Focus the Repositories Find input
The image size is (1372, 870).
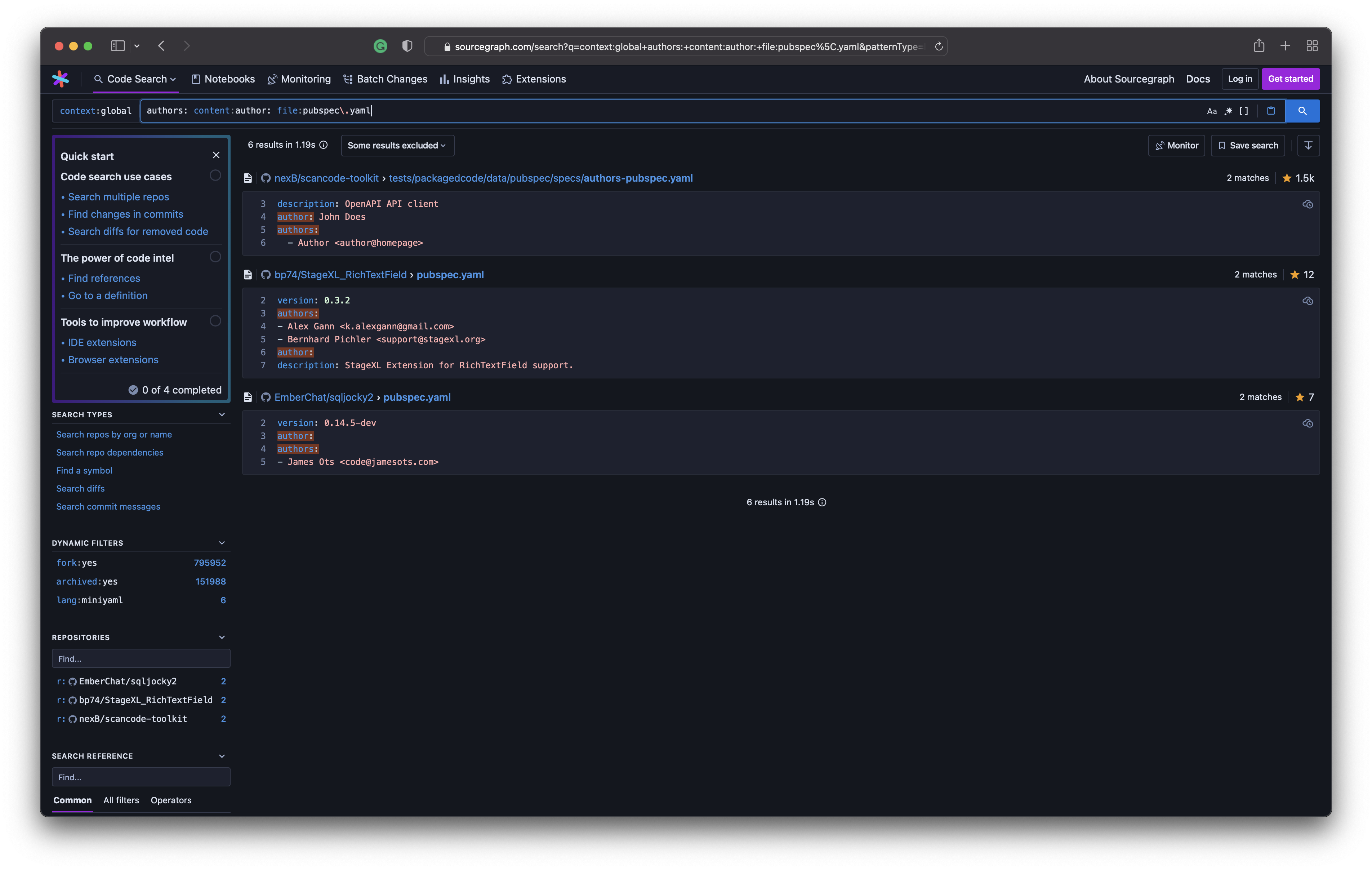coord(141,658)
